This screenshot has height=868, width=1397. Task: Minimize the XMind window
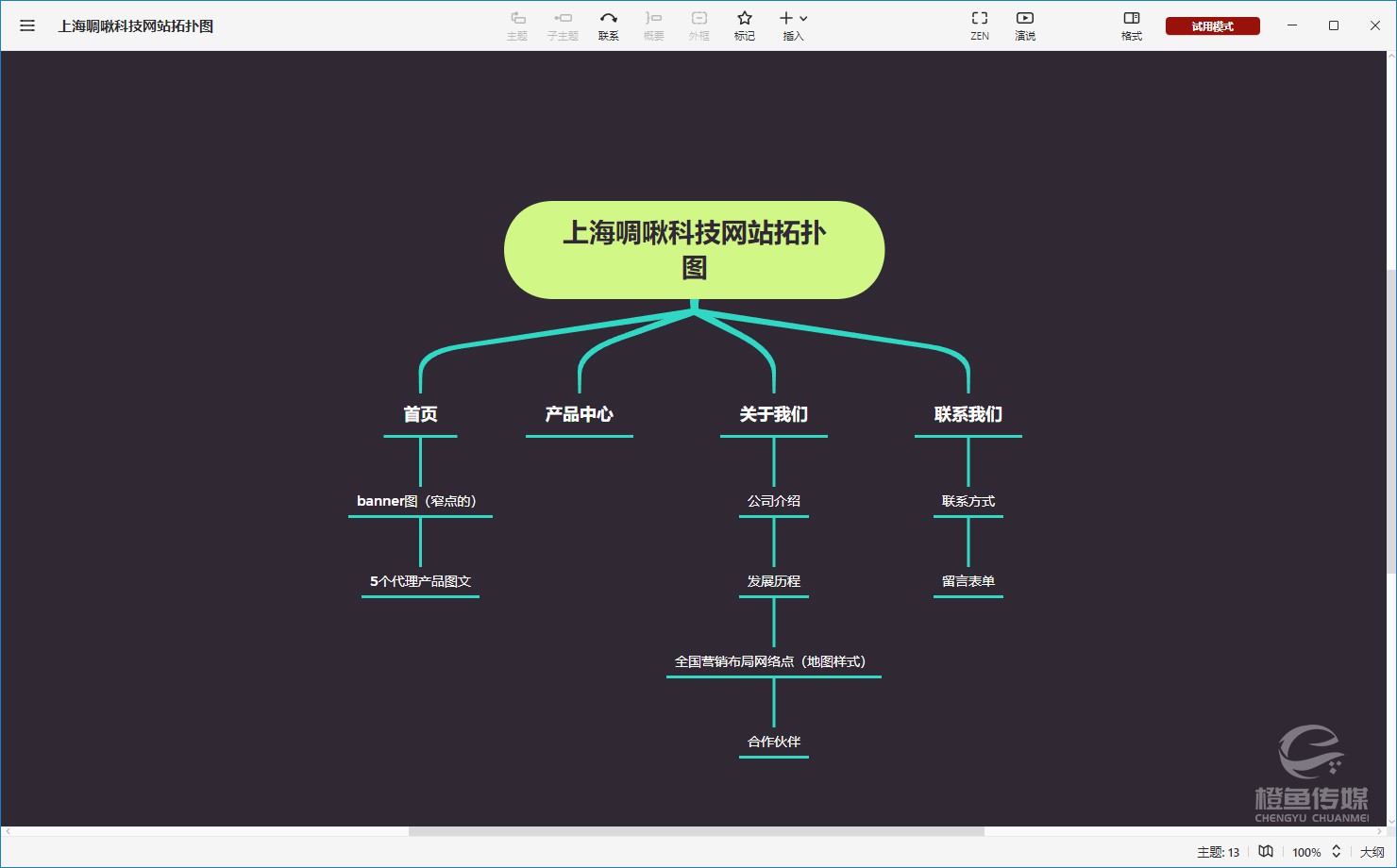(x=1292, y=25)
